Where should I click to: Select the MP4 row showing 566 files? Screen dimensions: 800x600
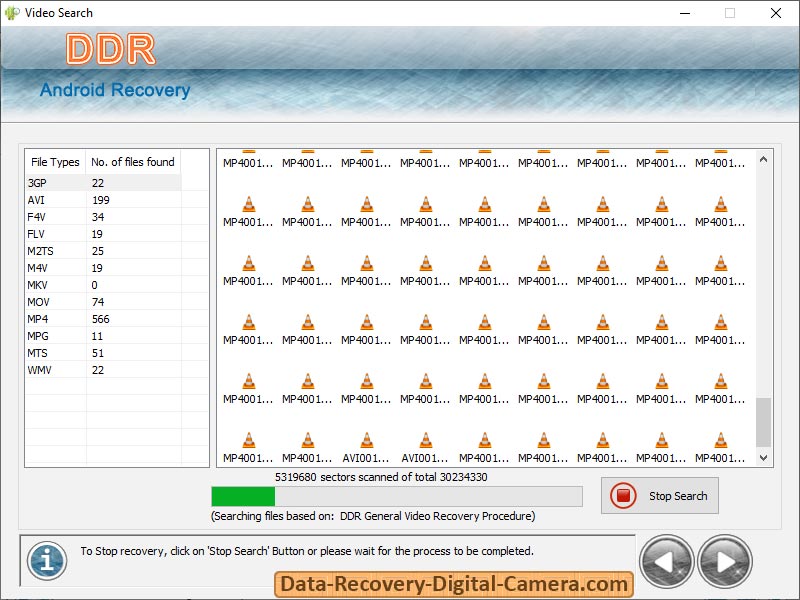click(60, 319)
